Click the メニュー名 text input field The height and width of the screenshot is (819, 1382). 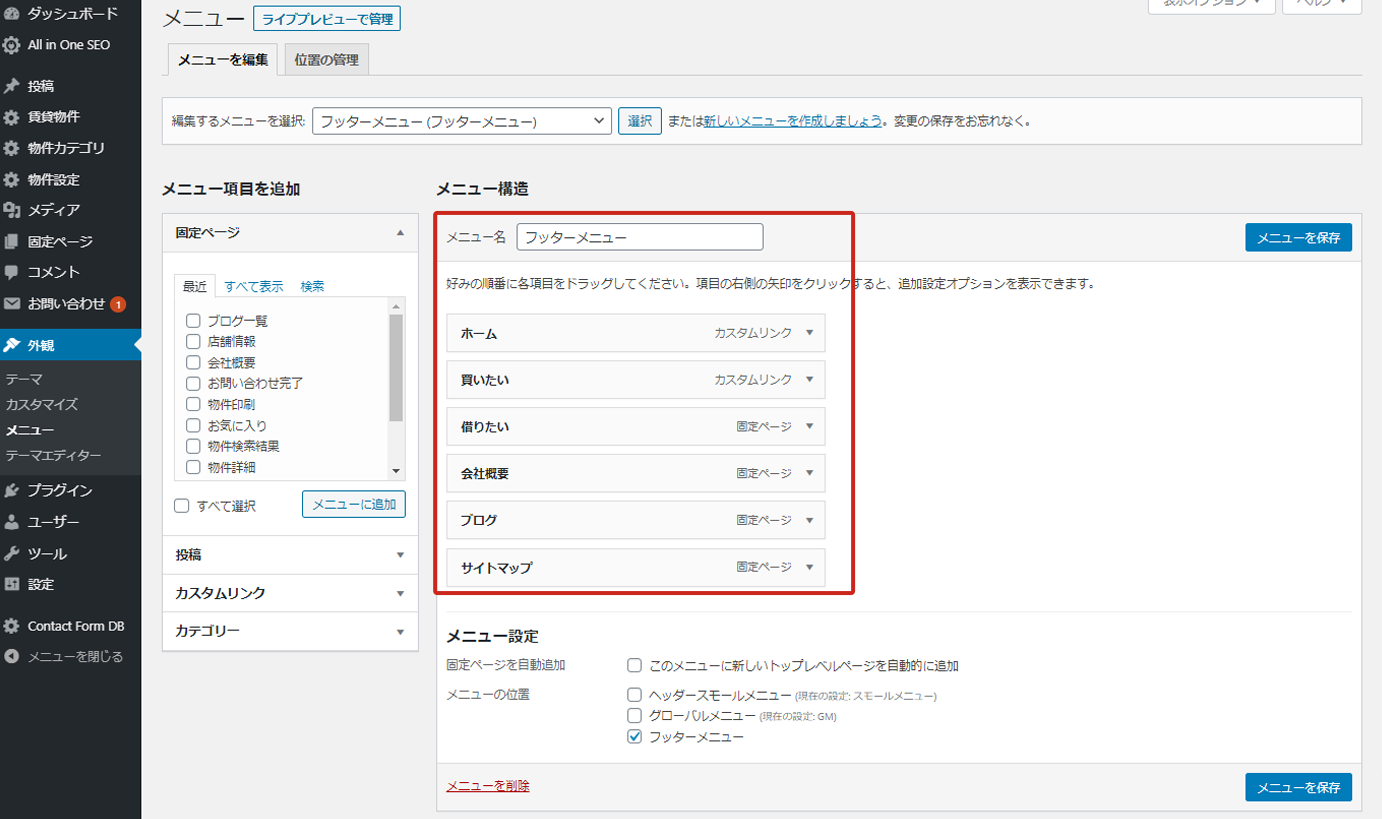(x=640, y=237)
